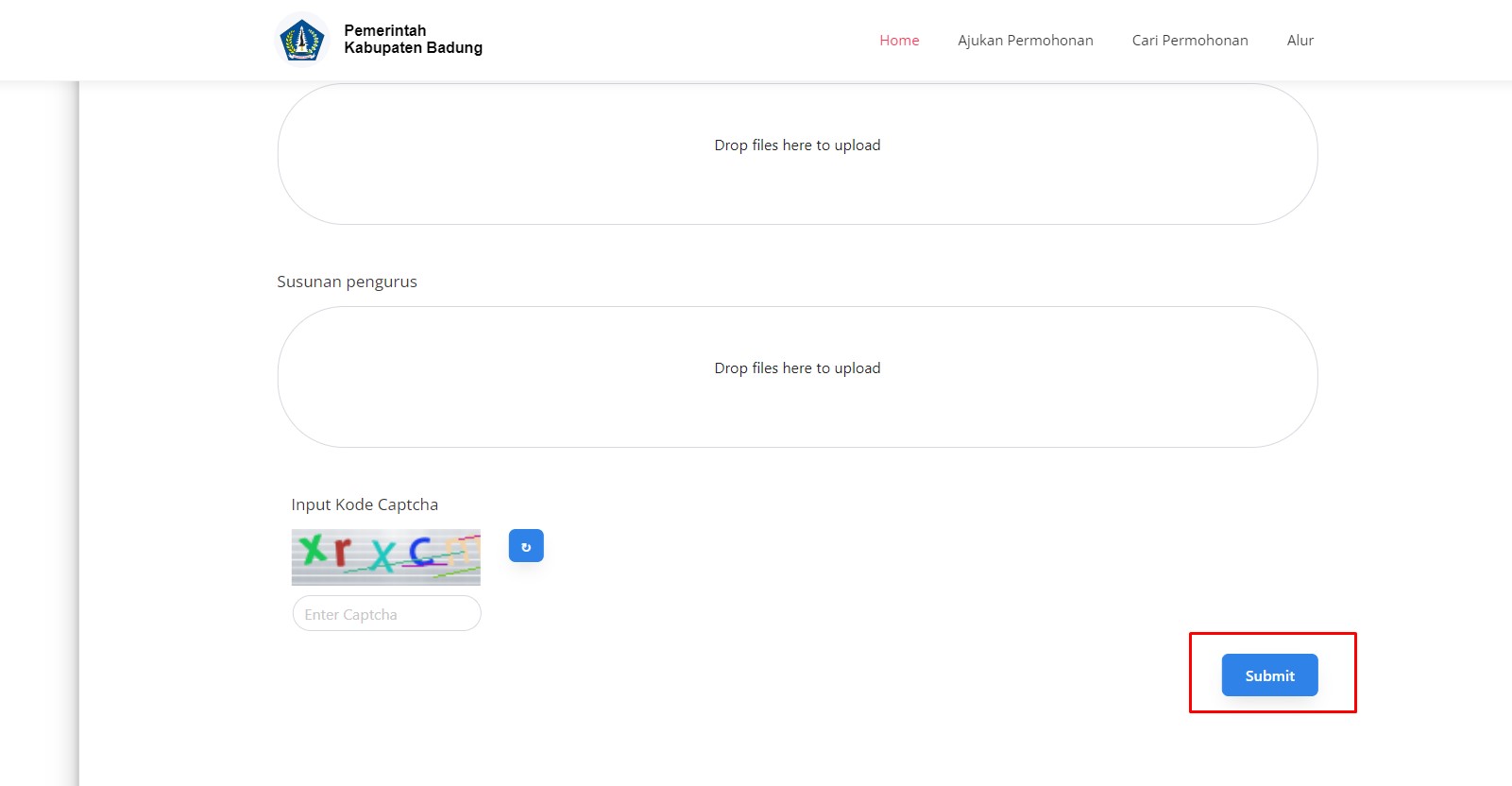The width and height of the screenshot is (1512, 786).
Task: Click the topmost file upload drop zone
Action: [797, 184]
